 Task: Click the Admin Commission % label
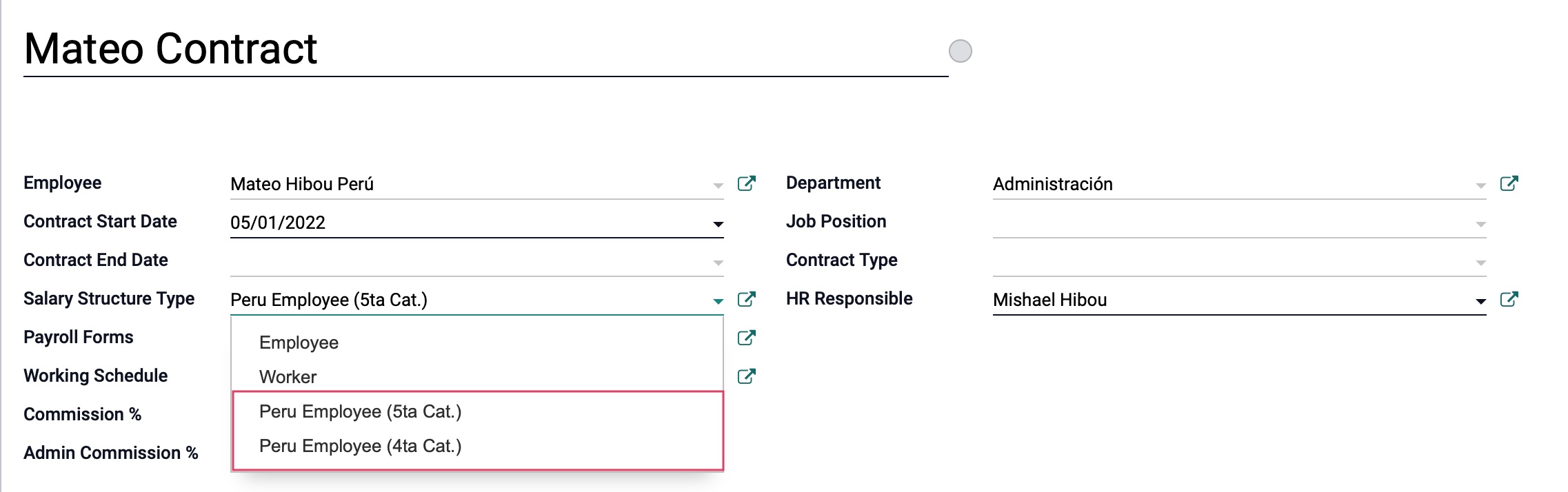tap(111, 453)
